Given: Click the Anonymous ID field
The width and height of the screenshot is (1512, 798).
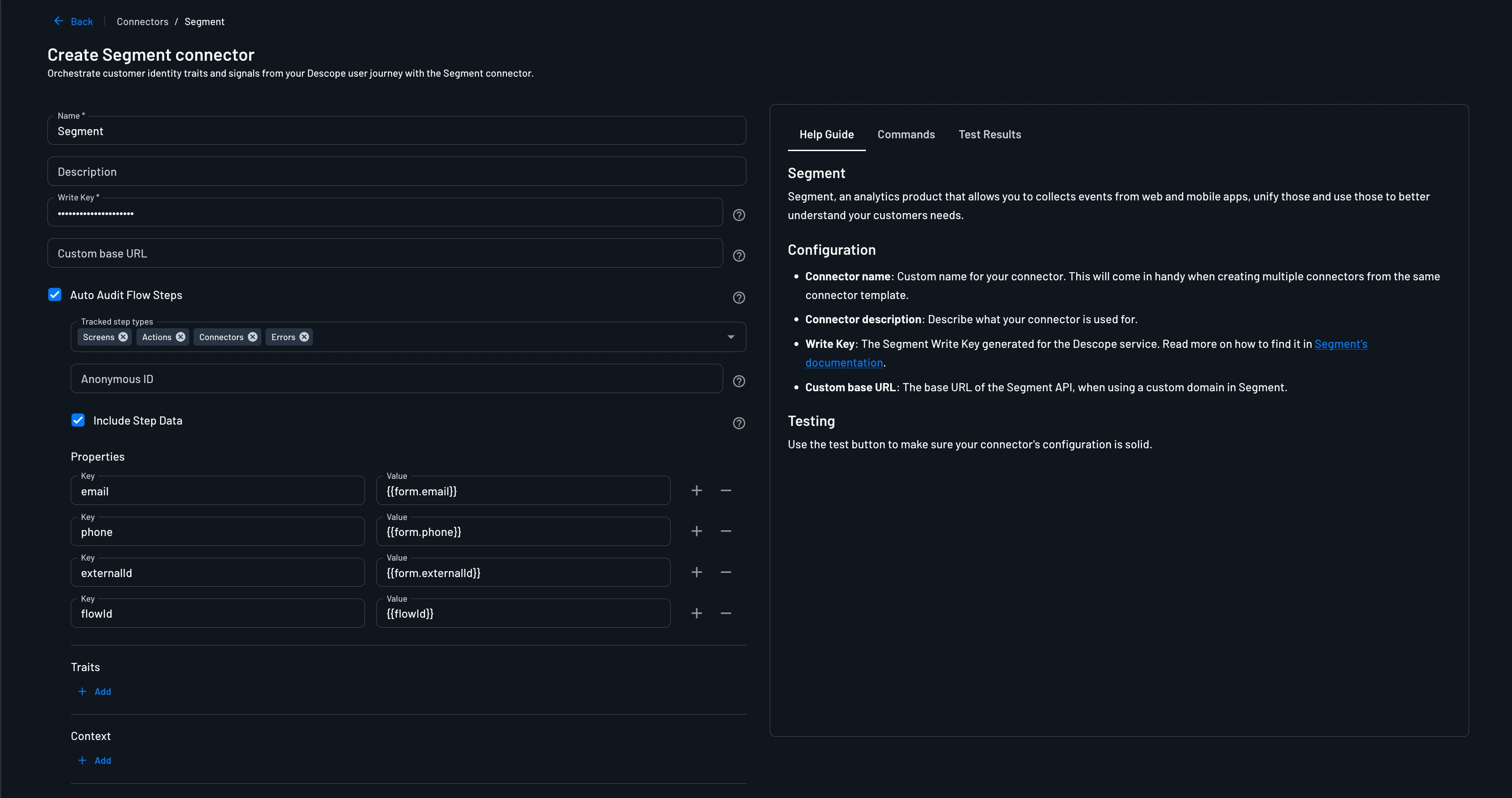Looking at the screenshot, I should tap(397, 379).
